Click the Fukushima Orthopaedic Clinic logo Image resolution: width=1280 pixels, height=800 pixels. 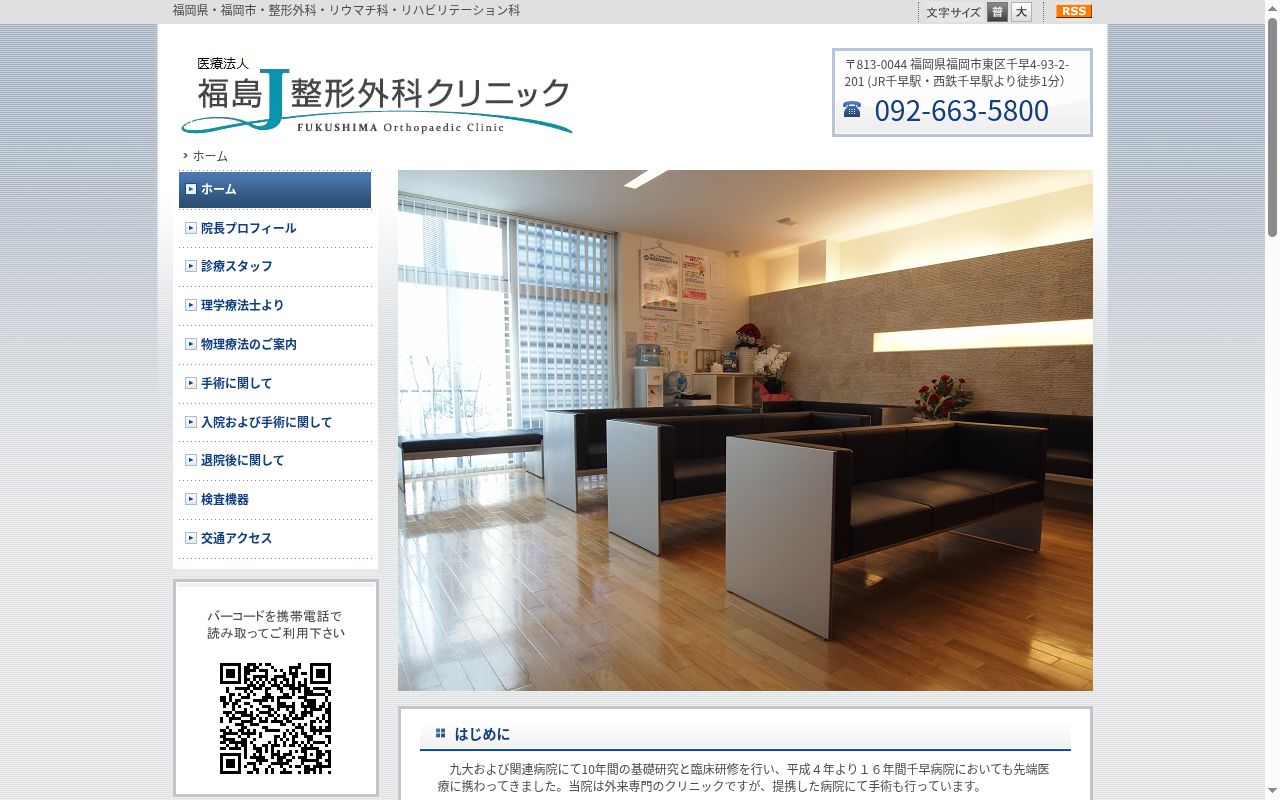[376, 94]
